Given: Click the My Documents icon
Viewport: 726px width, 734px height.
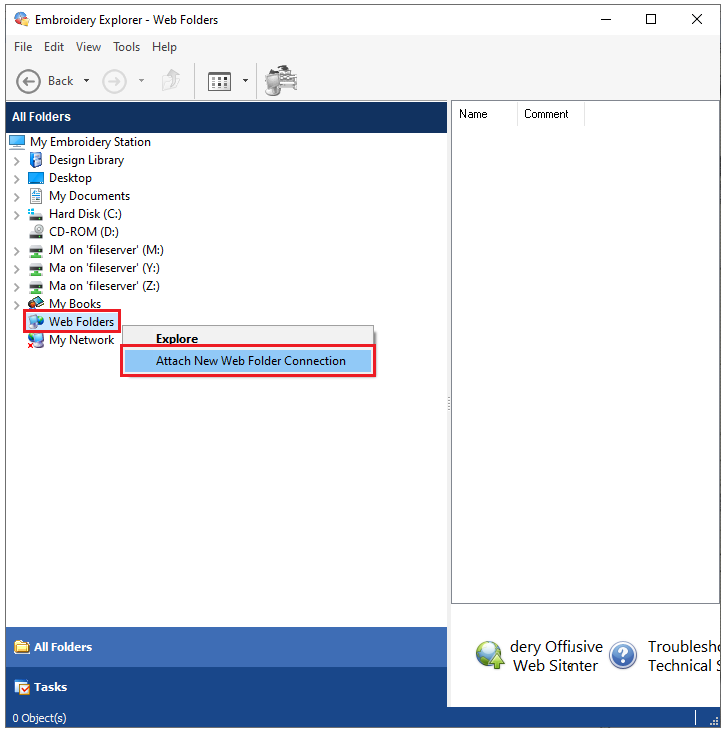Looking at the screenshot, I should click(x=36, y=196).
